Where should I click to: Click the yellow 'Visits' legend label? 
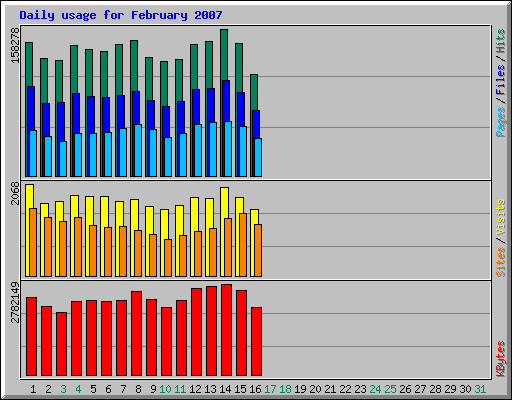[x=501, y=218]
